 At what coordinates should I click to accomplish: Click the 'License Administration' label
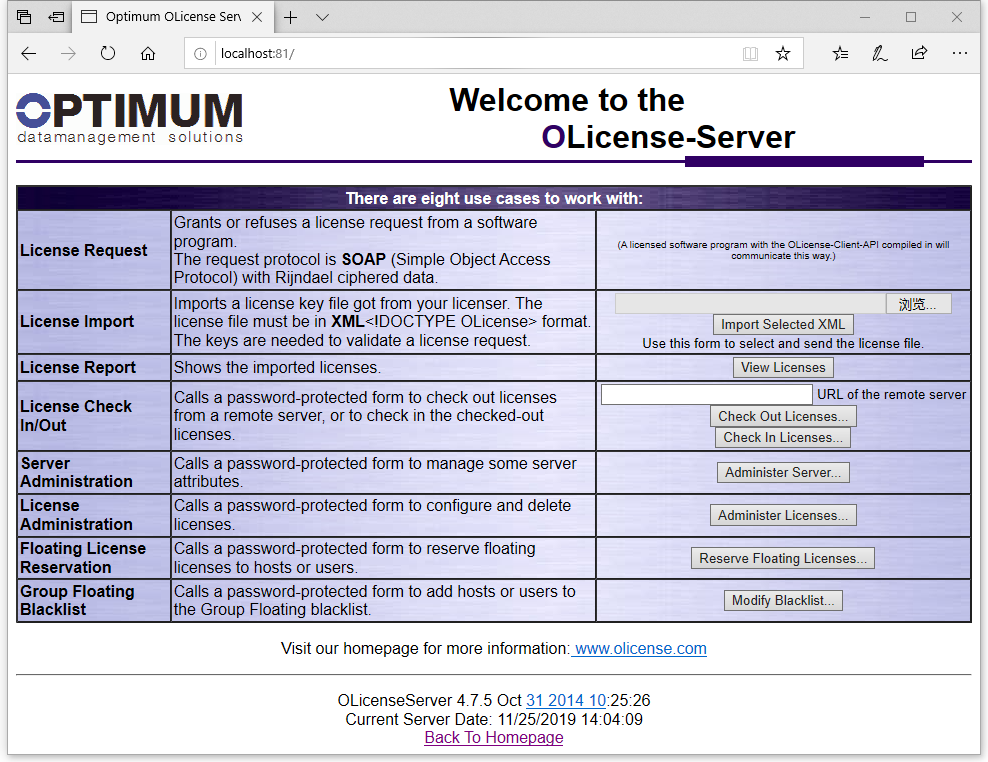pos(76,515)
